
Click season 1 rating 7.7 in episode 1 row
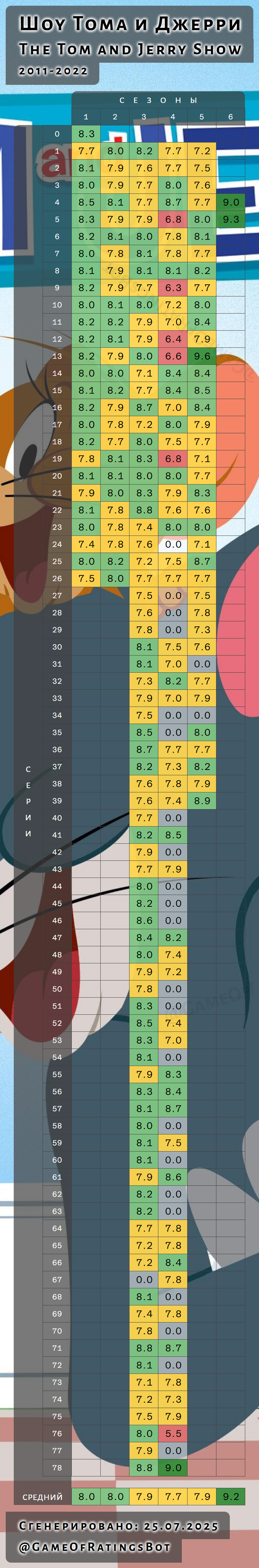[x=87, y=151]
